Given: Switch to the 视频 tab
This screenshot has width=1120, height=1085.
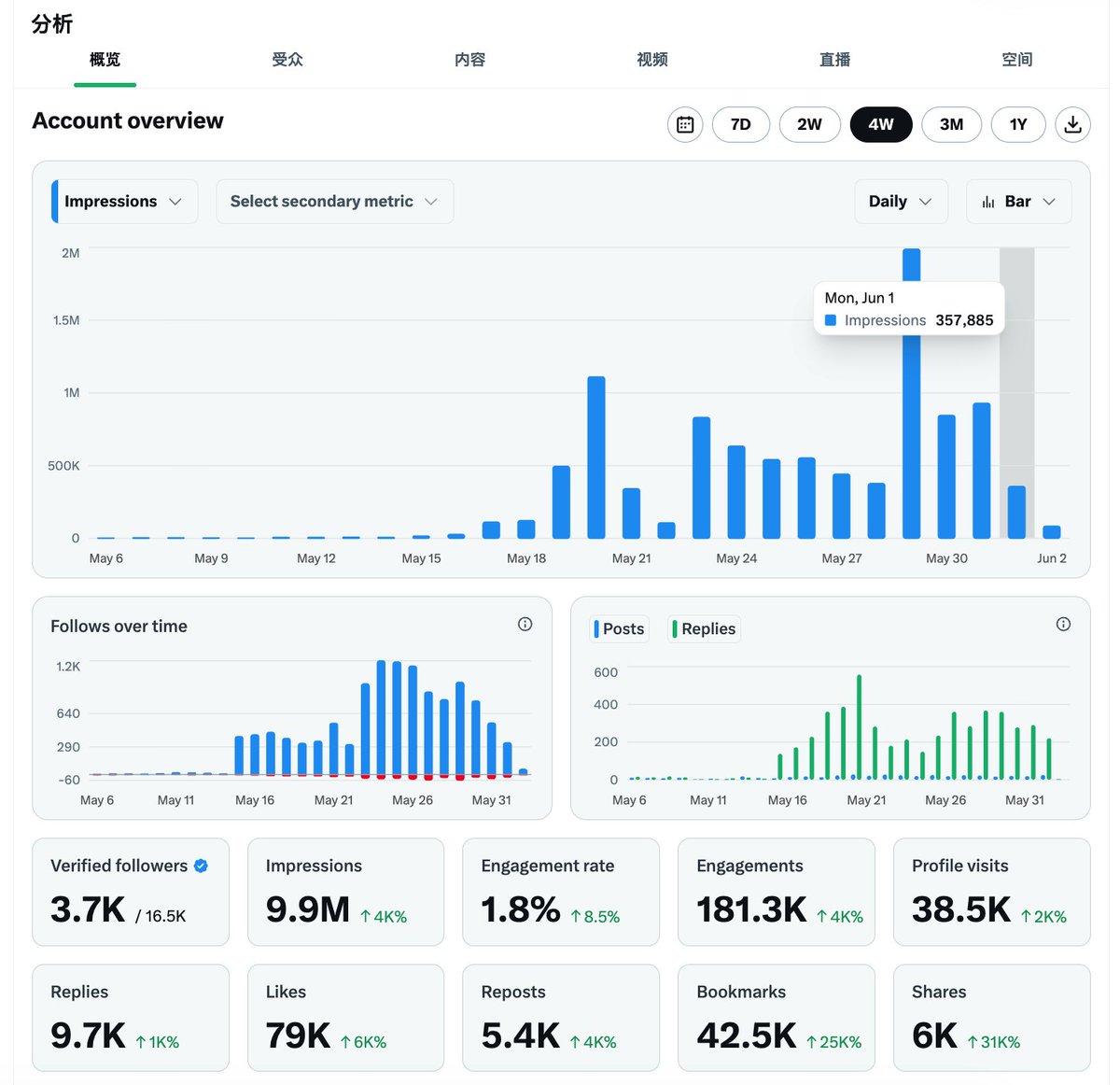Looking at the screenshot, I should coord(652,60).
